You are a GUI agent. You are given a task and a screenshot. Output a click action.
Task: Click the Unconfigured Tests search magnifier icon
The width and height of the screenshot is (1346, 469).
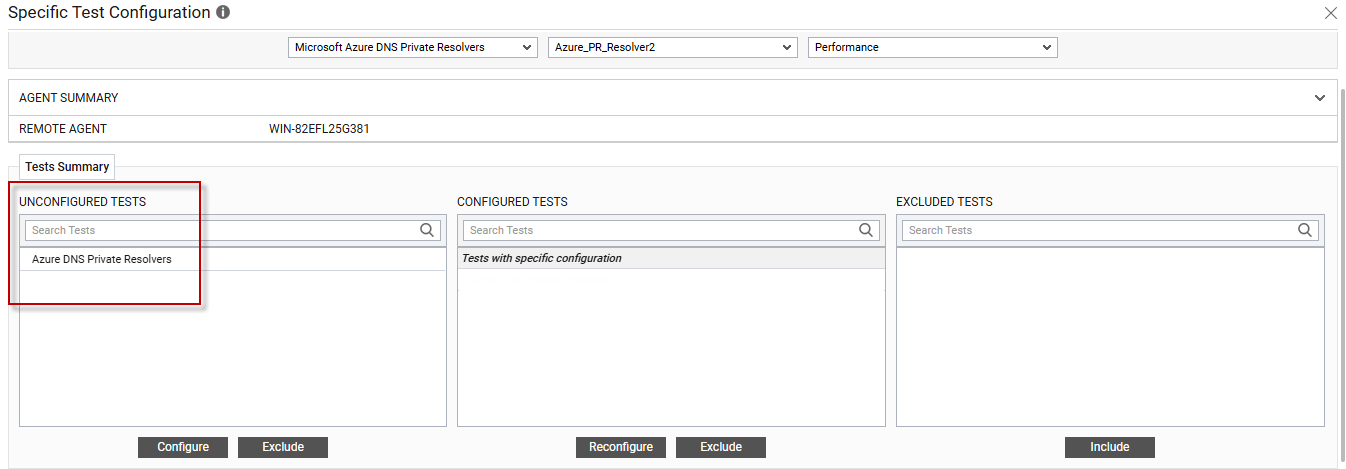point(427,230)
